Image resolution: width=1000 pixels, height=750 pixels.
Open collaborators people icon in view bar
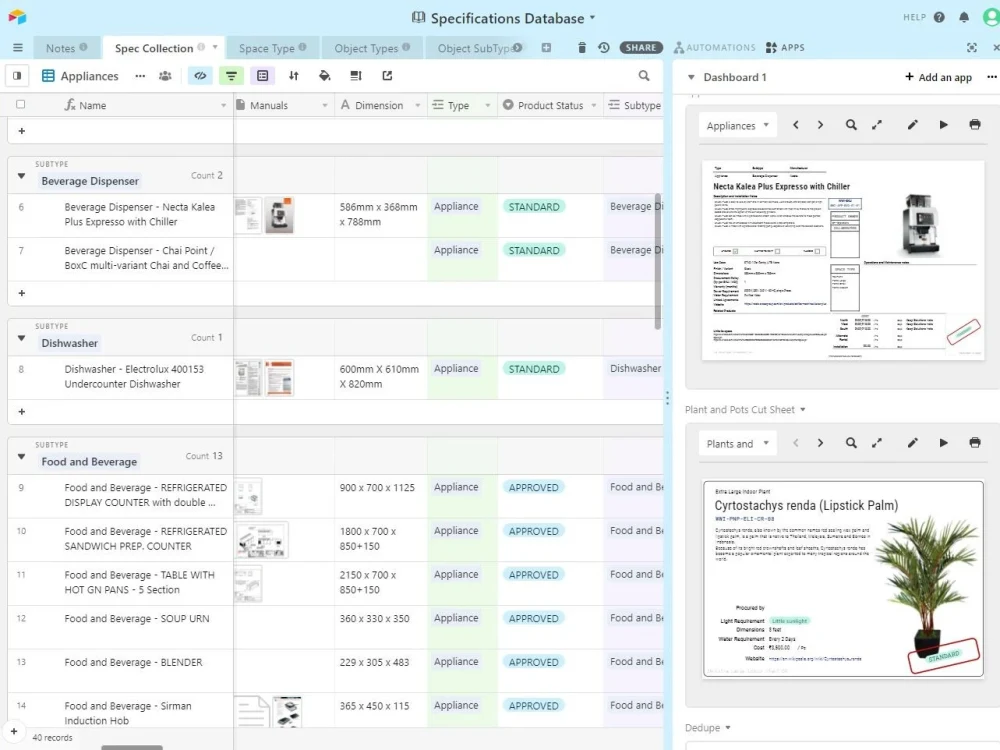(165, 76)
